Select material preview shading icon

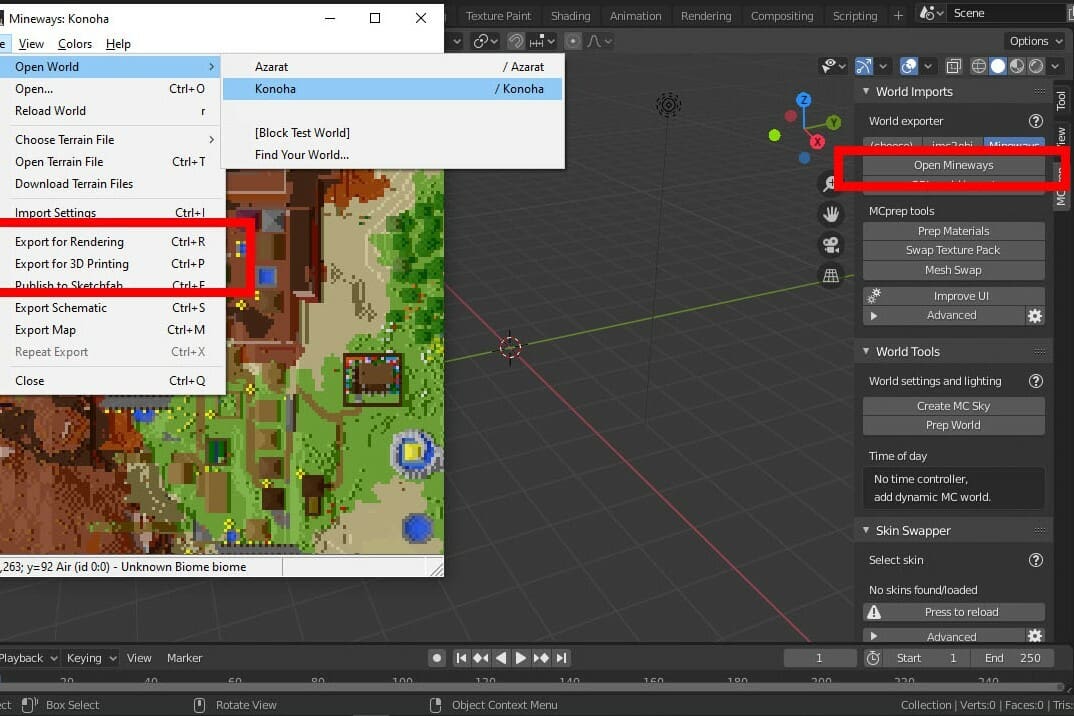[x=1017, y=66]
